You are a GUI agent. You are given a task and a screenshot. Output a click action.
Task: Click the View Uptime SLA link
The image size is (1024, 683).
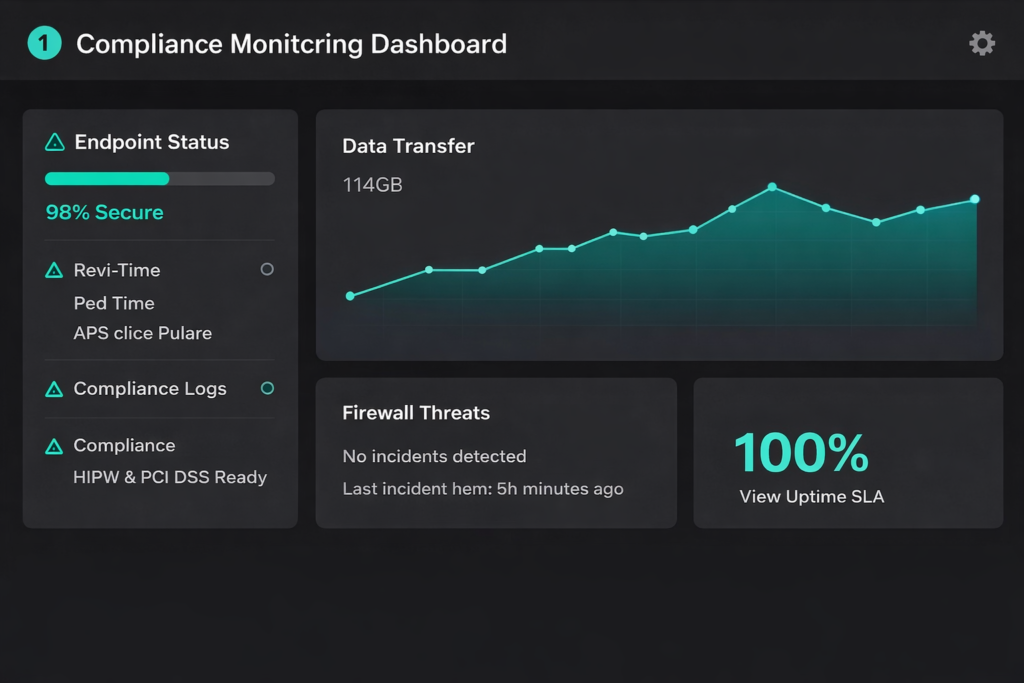pos(811,496)
